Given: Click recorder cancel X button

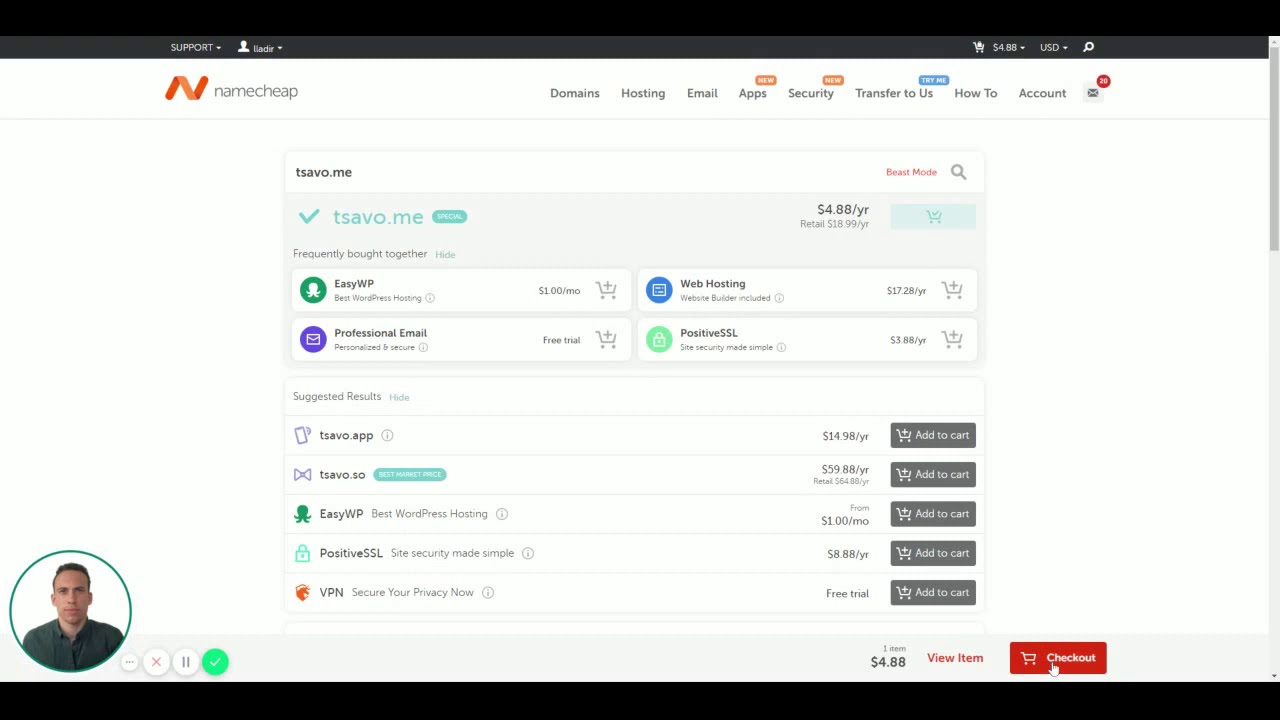Looking at the screenshot, I should point(156,662).
